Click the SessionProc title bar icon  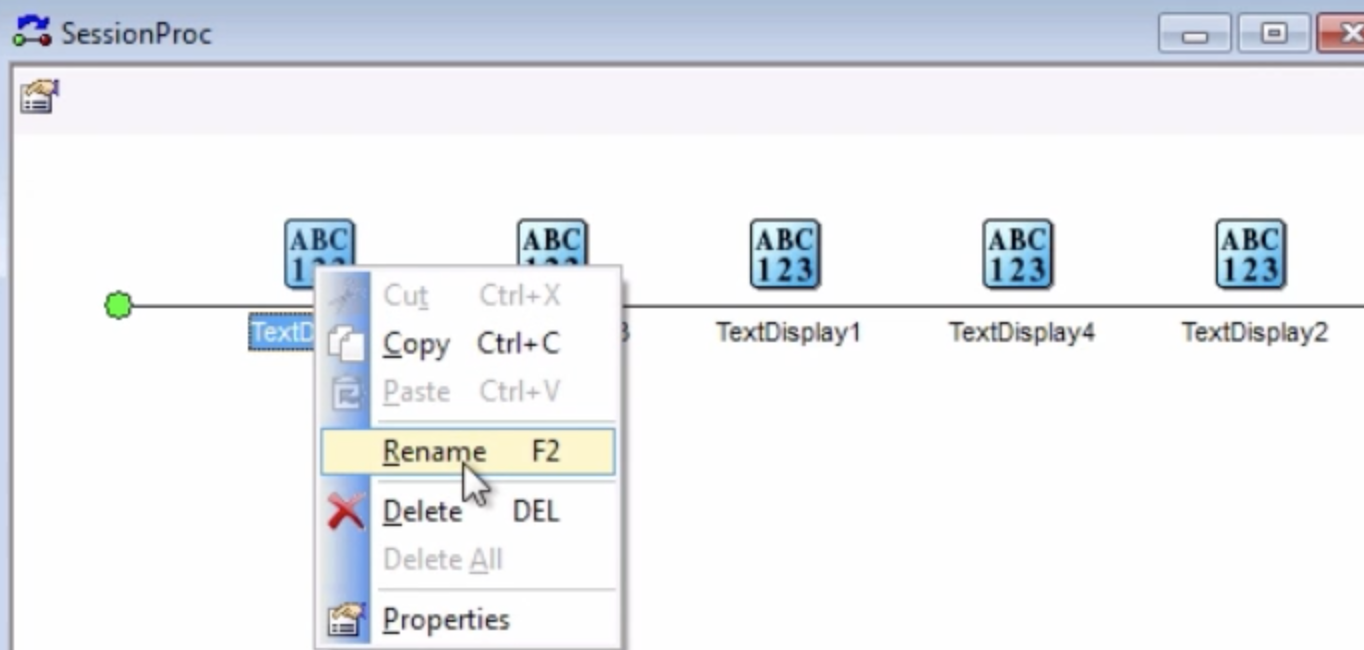coord(31,31)
